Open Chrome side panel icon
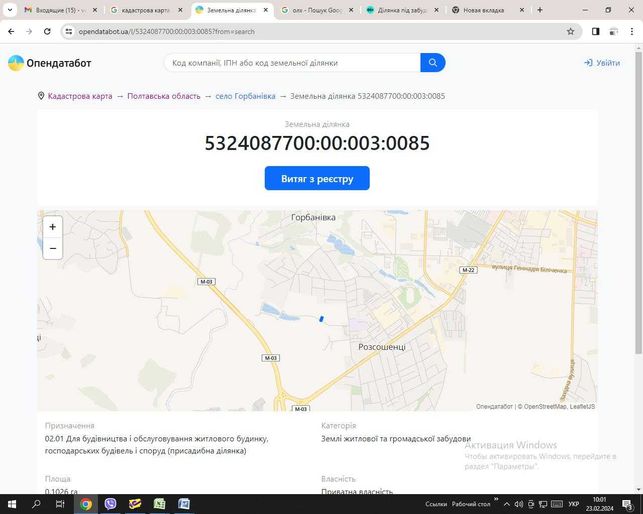 coord(595,31)
